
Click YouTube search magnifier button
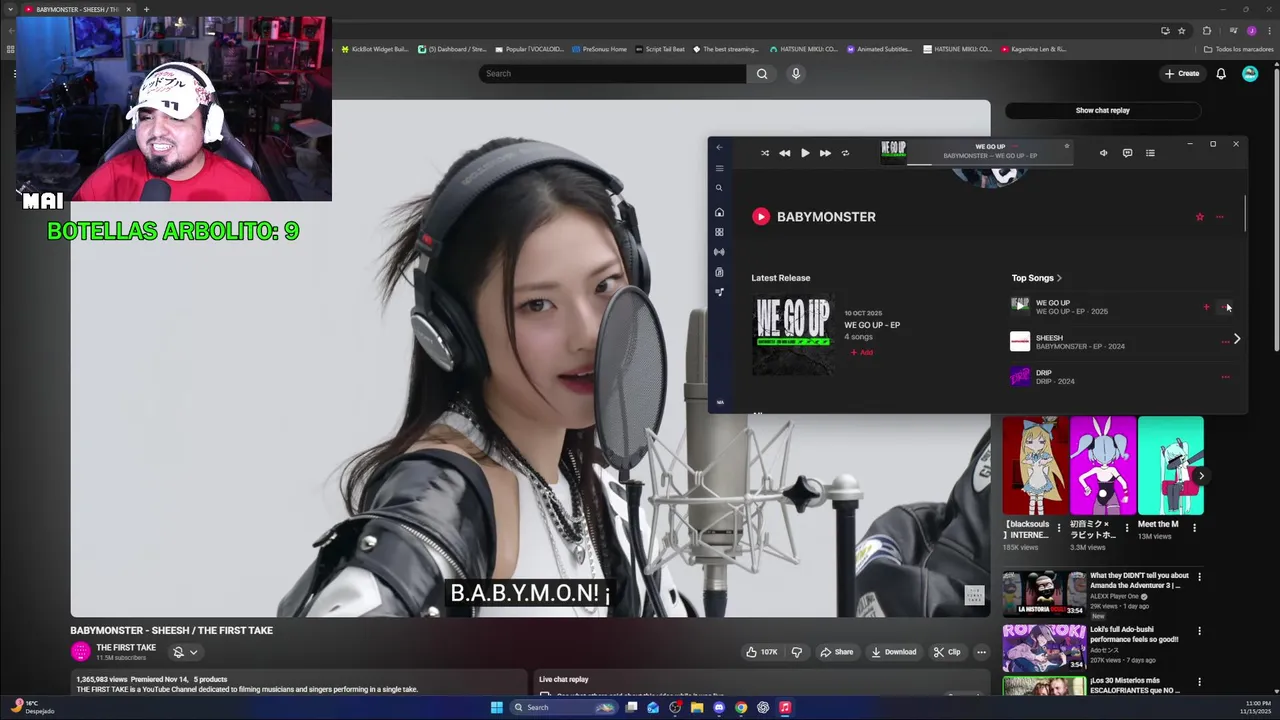point(762,73)
